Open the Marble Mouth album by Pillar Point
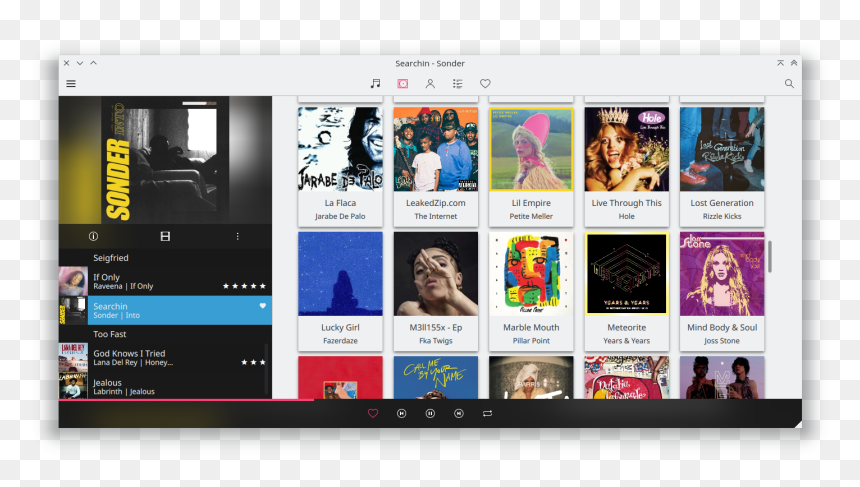 531,291
